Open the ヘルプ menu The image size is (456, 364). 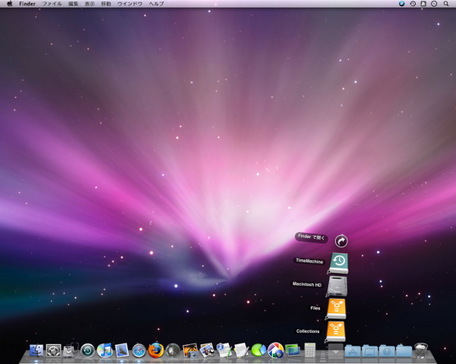156,4
